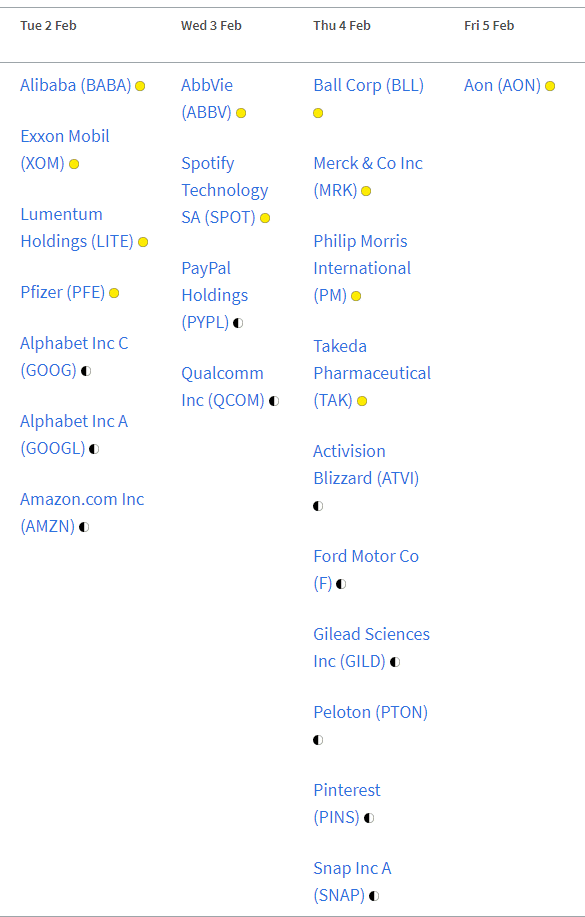The image size is (585, 917).
Task: Open the Exxon Mobil (XOM) link
Action: 65,150
